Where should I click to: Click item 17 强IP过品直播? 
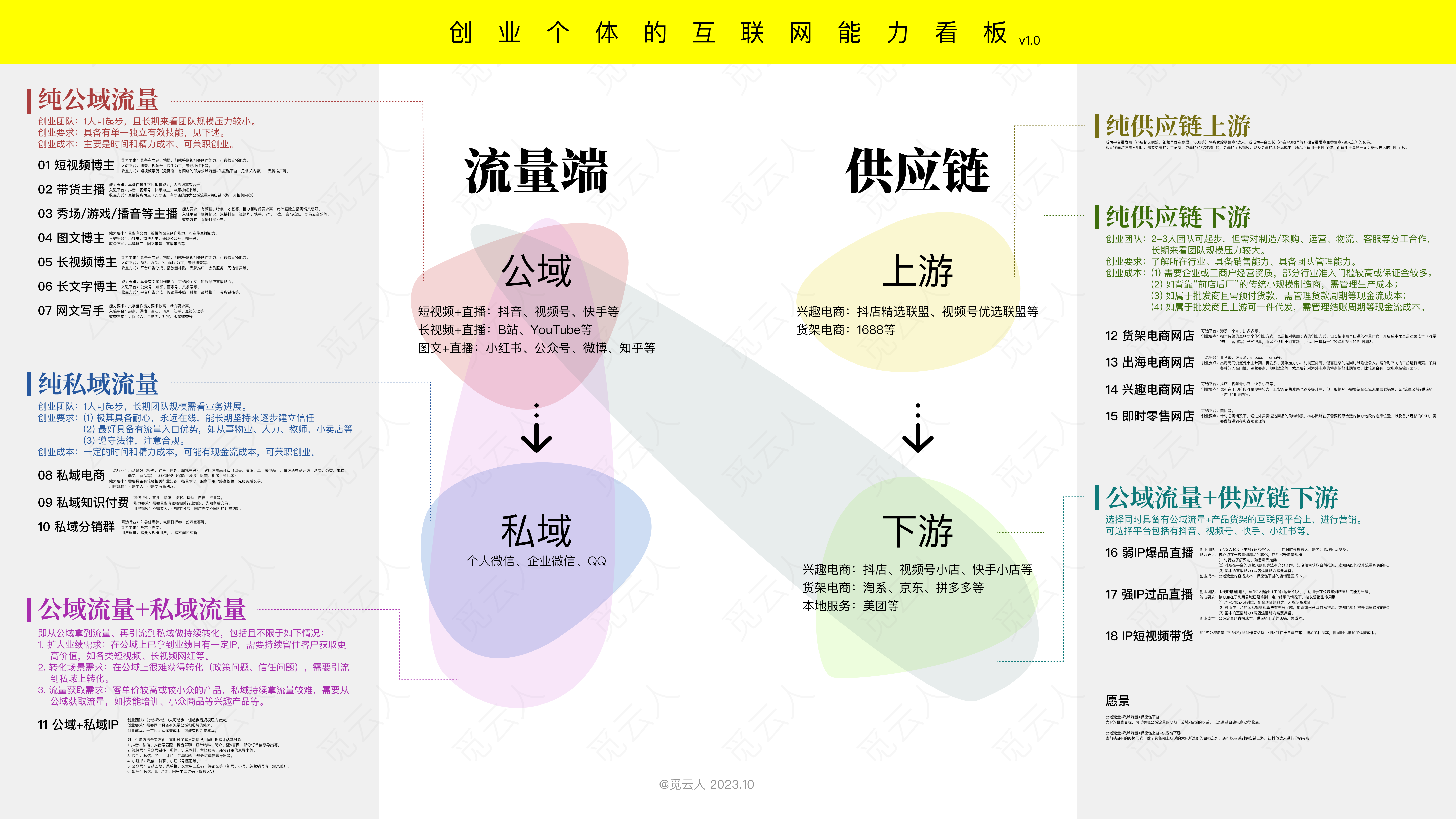[1149, 595]
